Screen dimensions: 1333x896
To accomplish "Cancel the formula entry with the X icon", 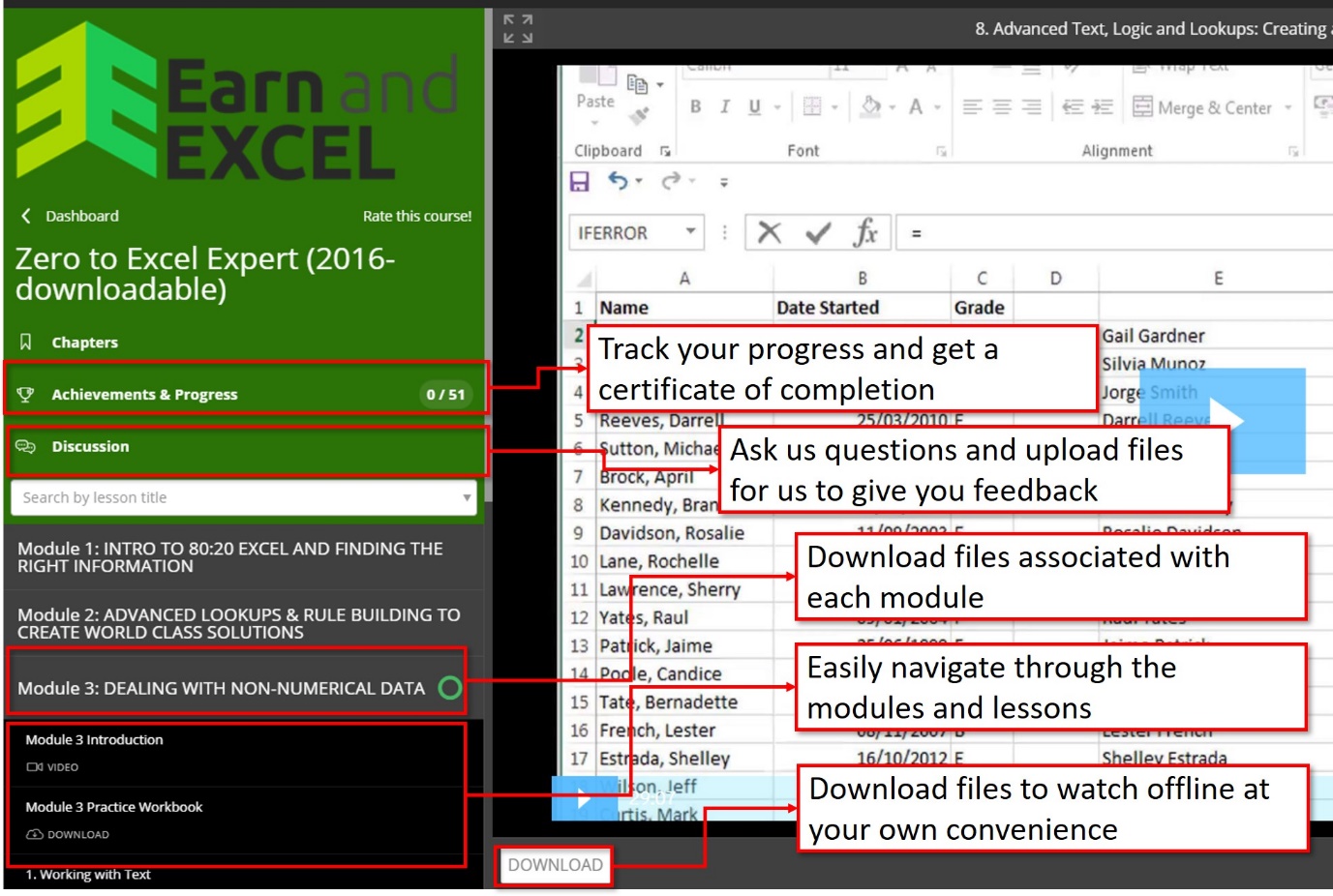I will pyautogui.click(x=769, y=232).
